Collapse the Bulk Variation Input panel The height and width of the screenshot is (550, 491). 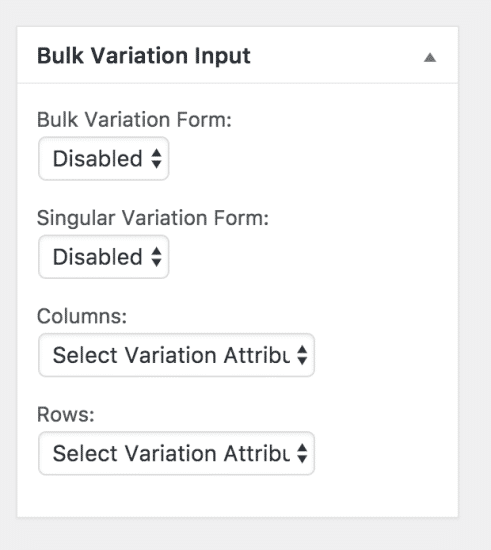tap(430, 57)
